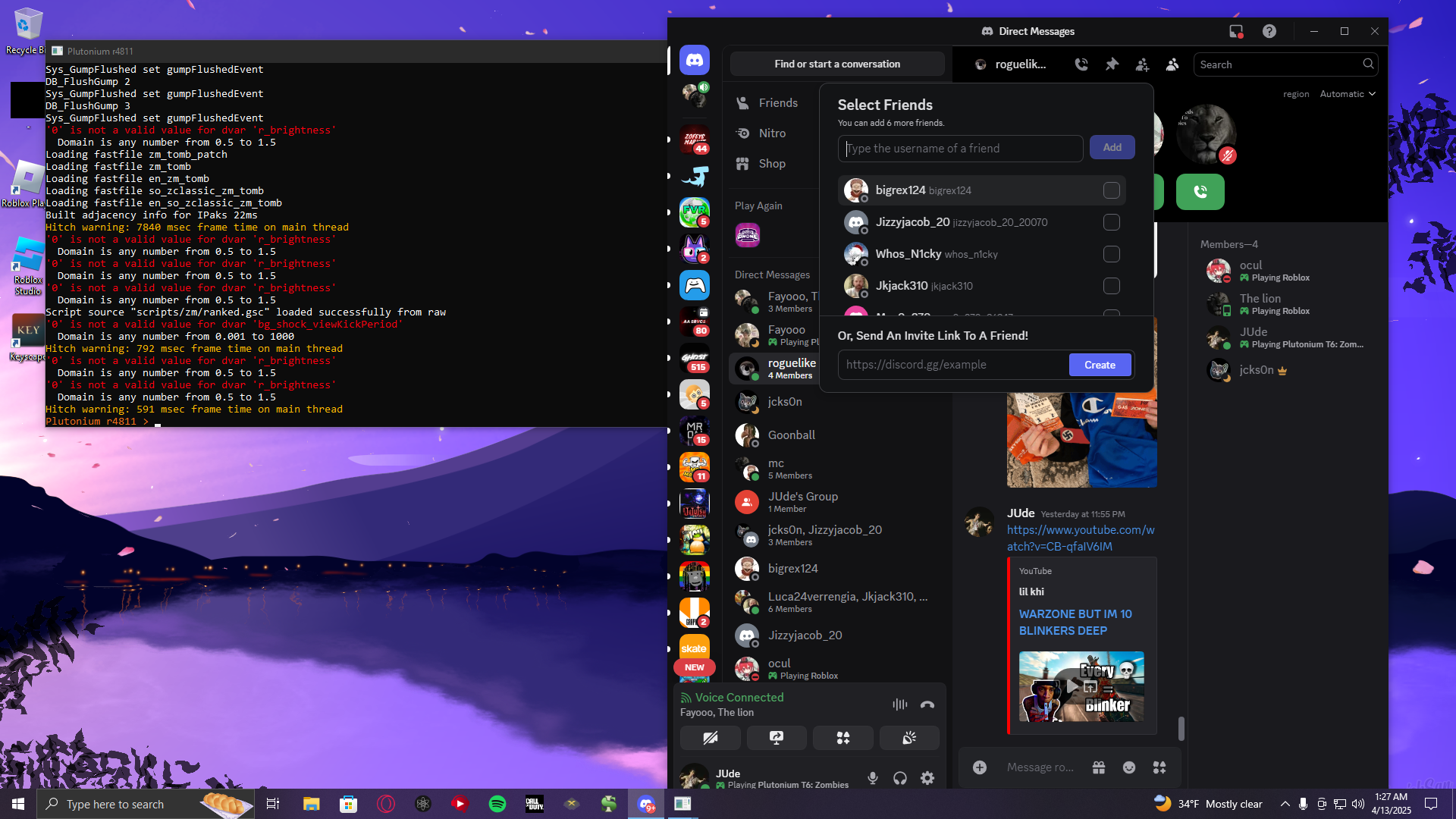The height and width of the screenshot is (819, 1456).
Task: Open the posted photo attachment
Action: (1082, 440)
